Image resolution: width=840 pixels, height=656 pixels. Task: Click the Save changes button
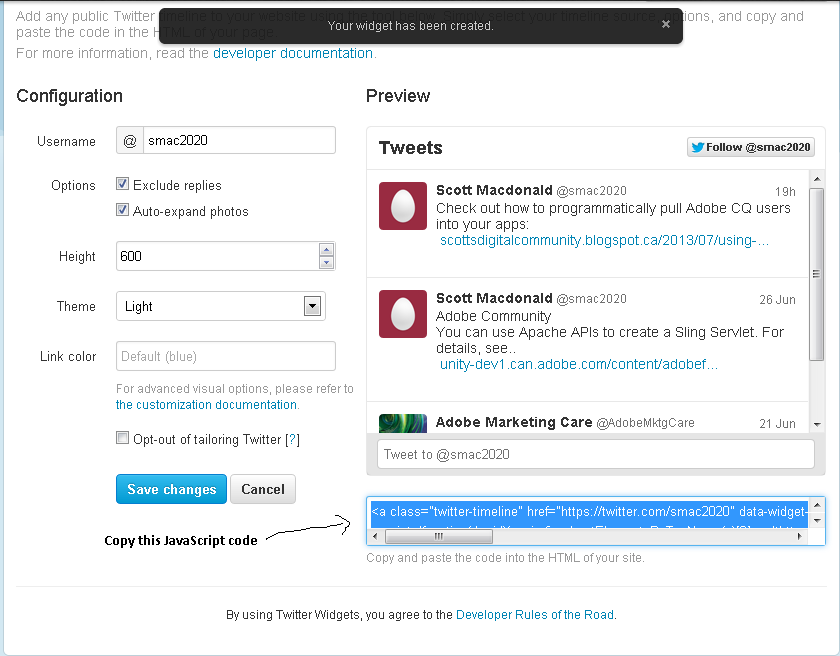pos(171,489)
